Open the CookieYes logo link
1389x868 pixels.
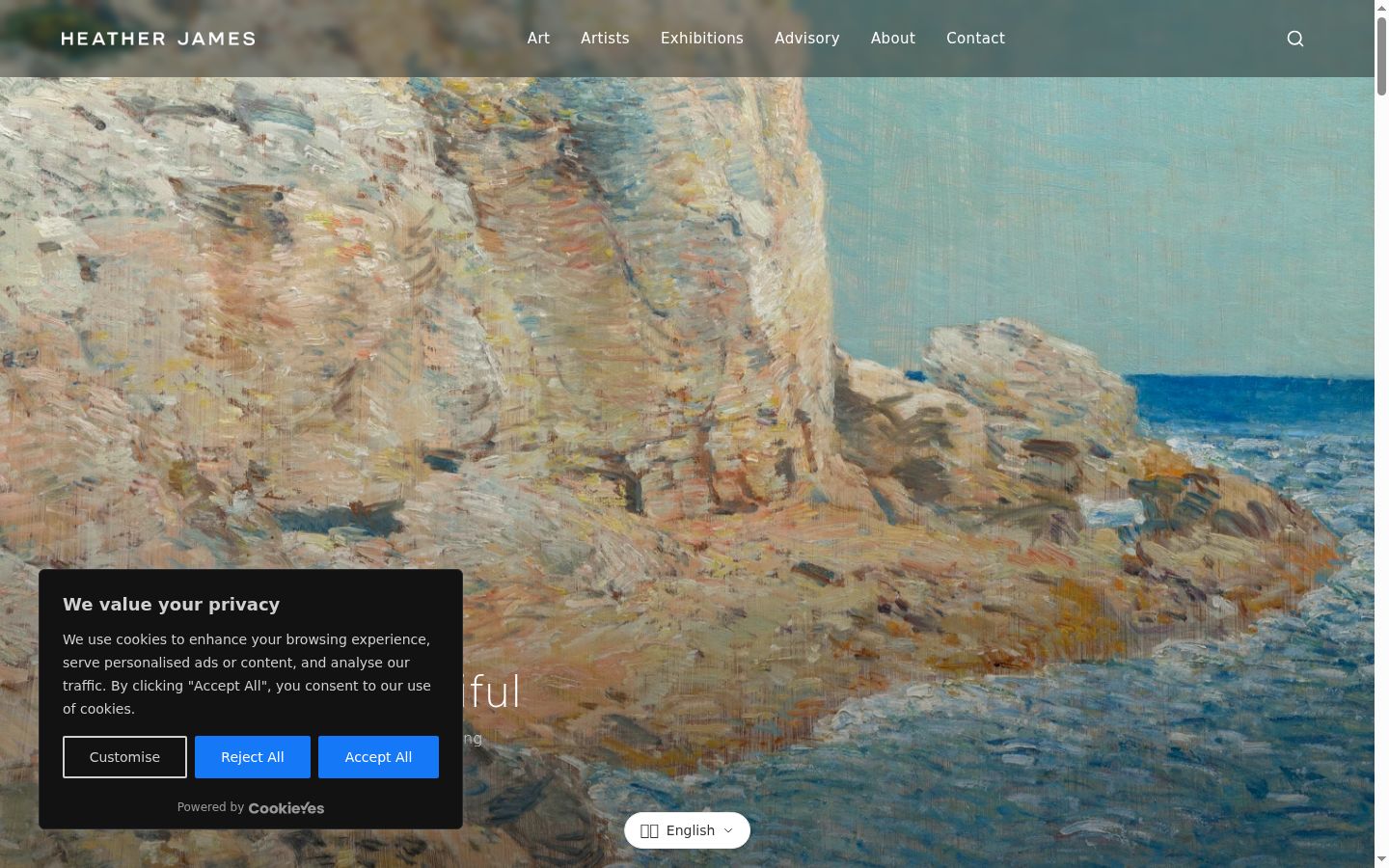[x=286, y=808]
